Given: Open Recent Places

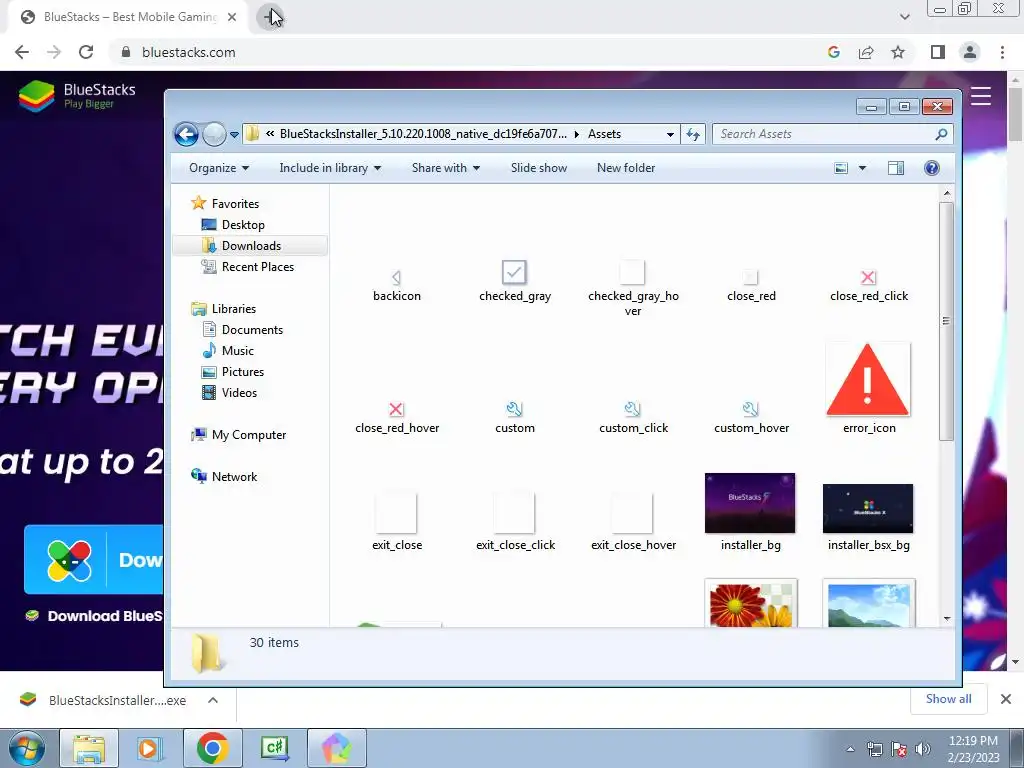Looking at the screenshot, I should (248, 266).
